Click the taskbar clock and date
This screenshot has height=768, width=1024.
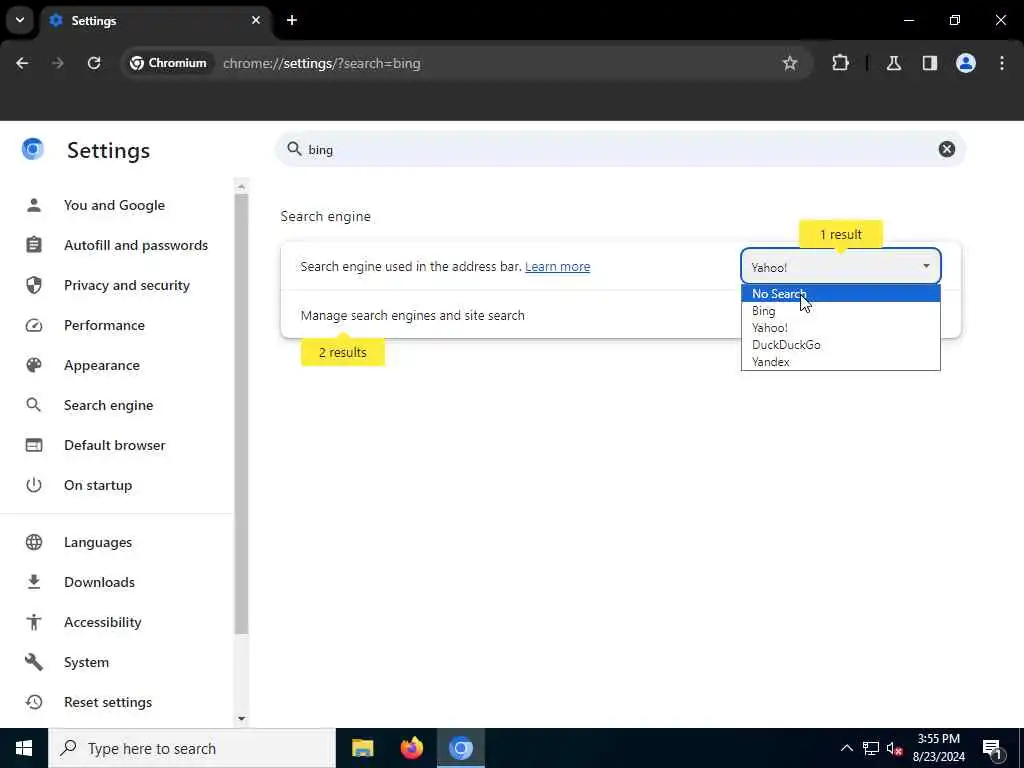click(x=938, y=748)
